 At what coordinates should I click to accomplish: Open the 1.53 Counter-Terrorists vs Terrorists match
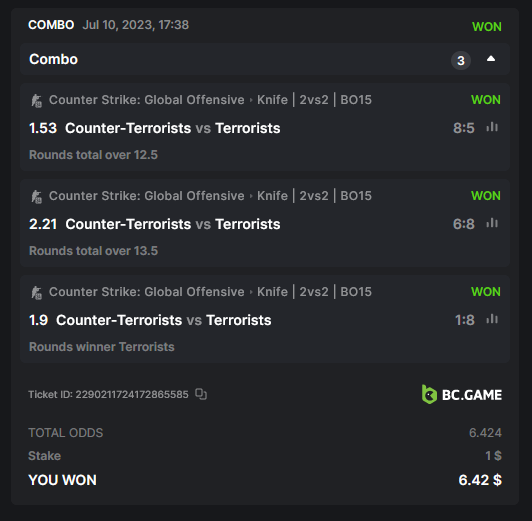pos(155,128)
